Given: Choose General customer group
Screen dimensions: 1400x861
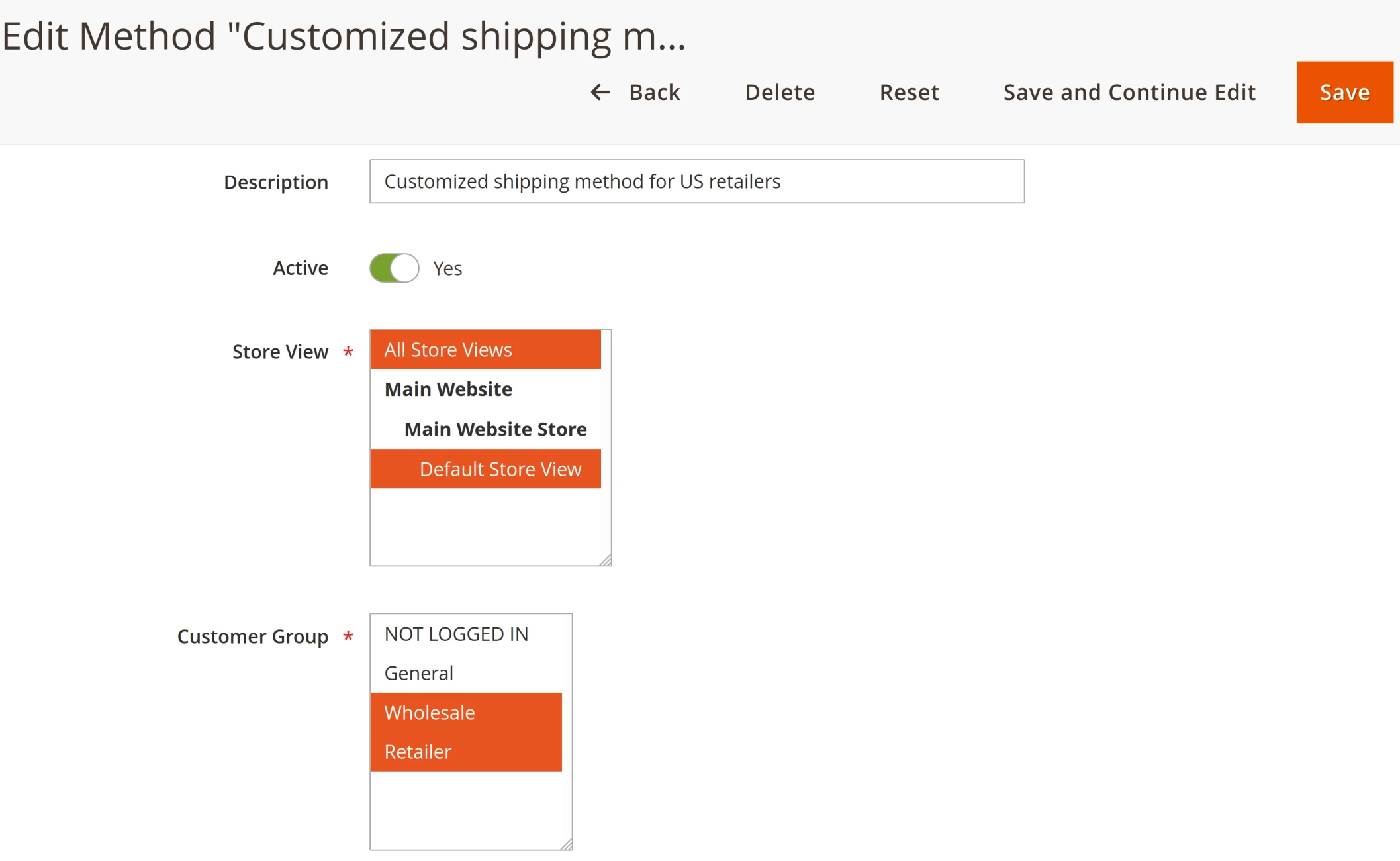Looking at the screenshot, I should pos(466,674).
